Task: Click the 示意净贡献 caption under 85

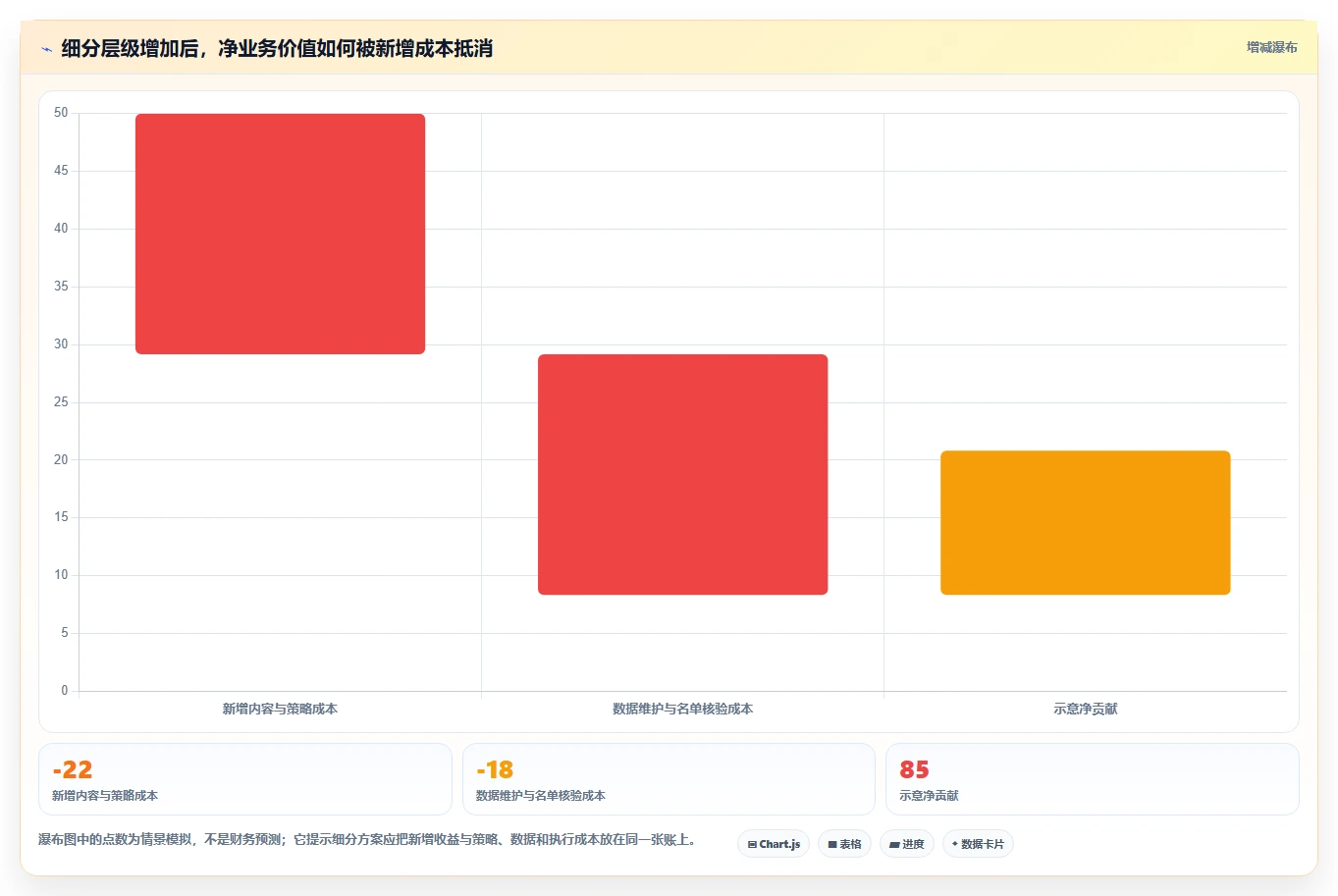Action: [x=929, y=796]
